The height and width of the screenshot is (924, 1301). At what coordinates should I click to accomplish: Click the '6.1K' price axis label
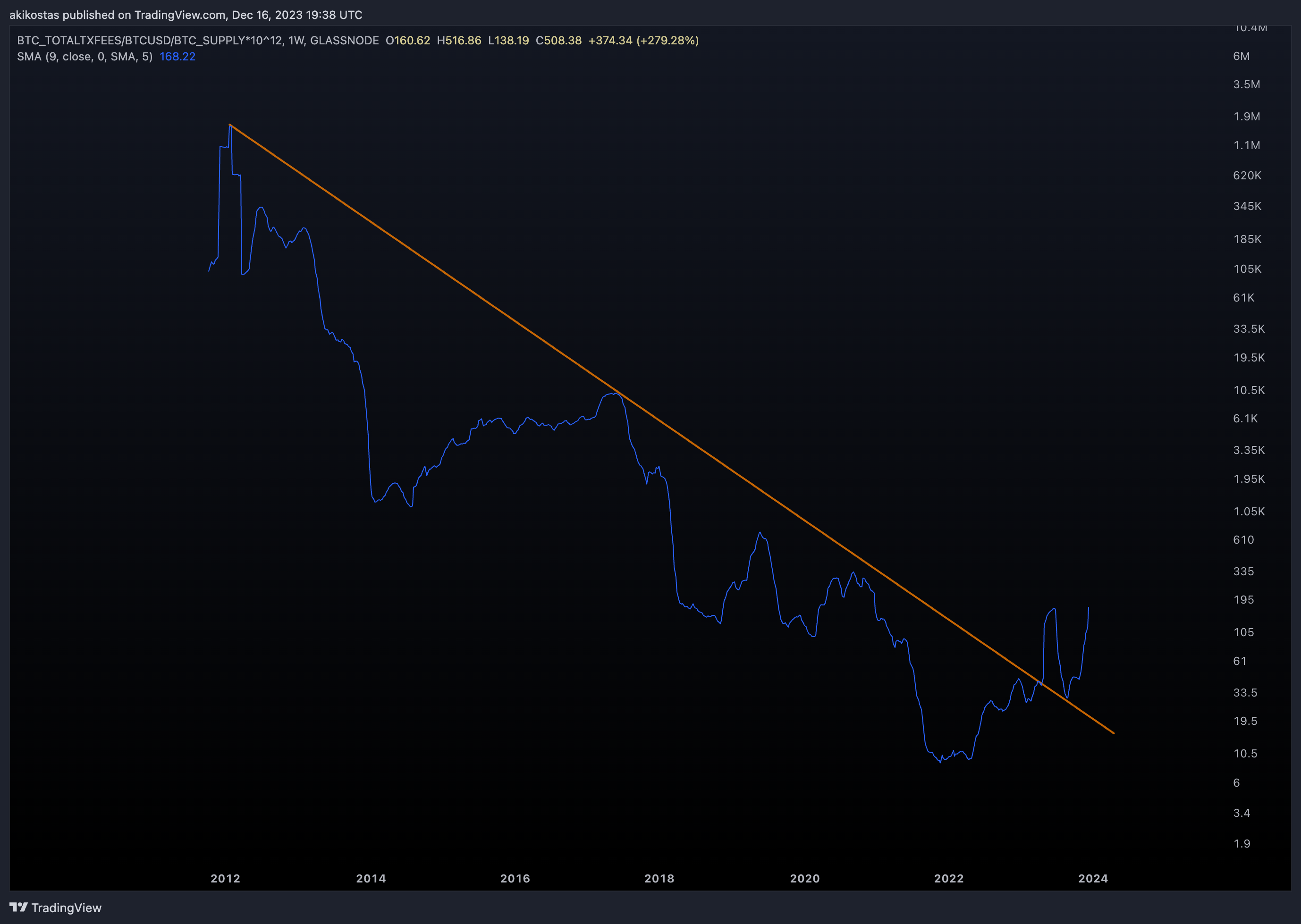(x=1245, y=418)
